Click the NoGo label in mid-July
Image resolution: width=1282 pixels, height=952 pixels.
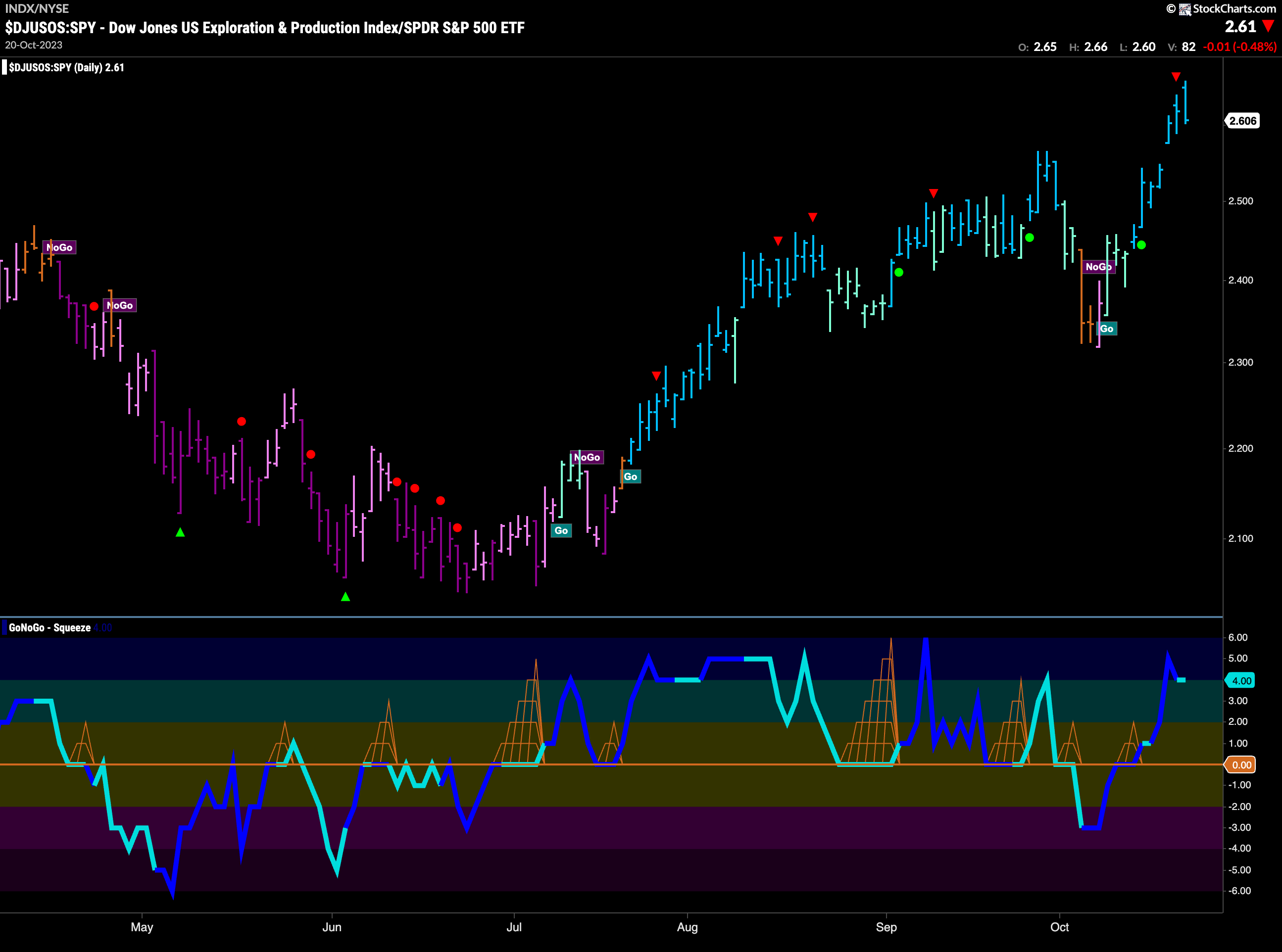coord(587,457)
